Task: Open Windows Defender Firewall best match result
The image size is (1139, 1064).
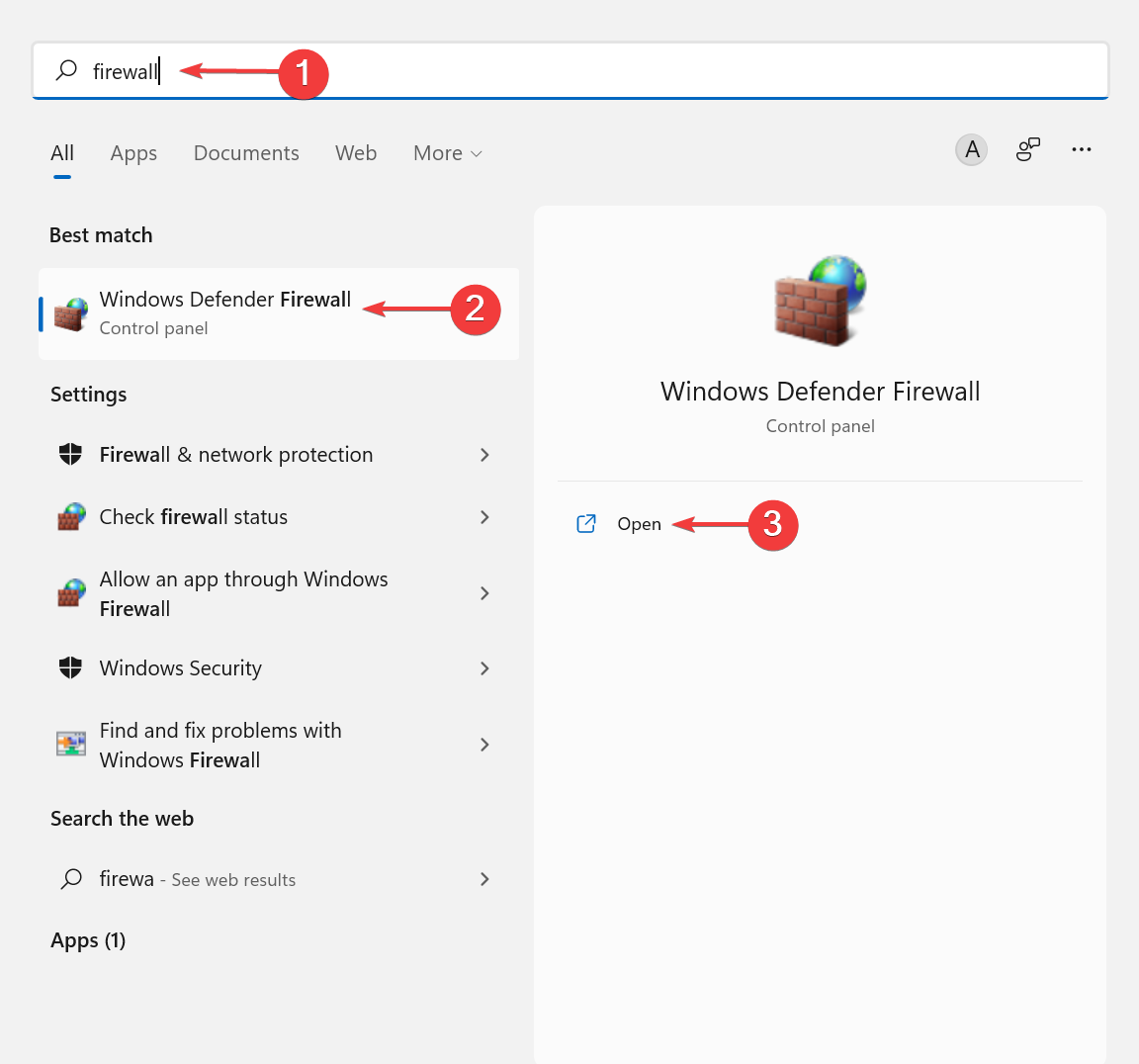Action: point(279,313)
